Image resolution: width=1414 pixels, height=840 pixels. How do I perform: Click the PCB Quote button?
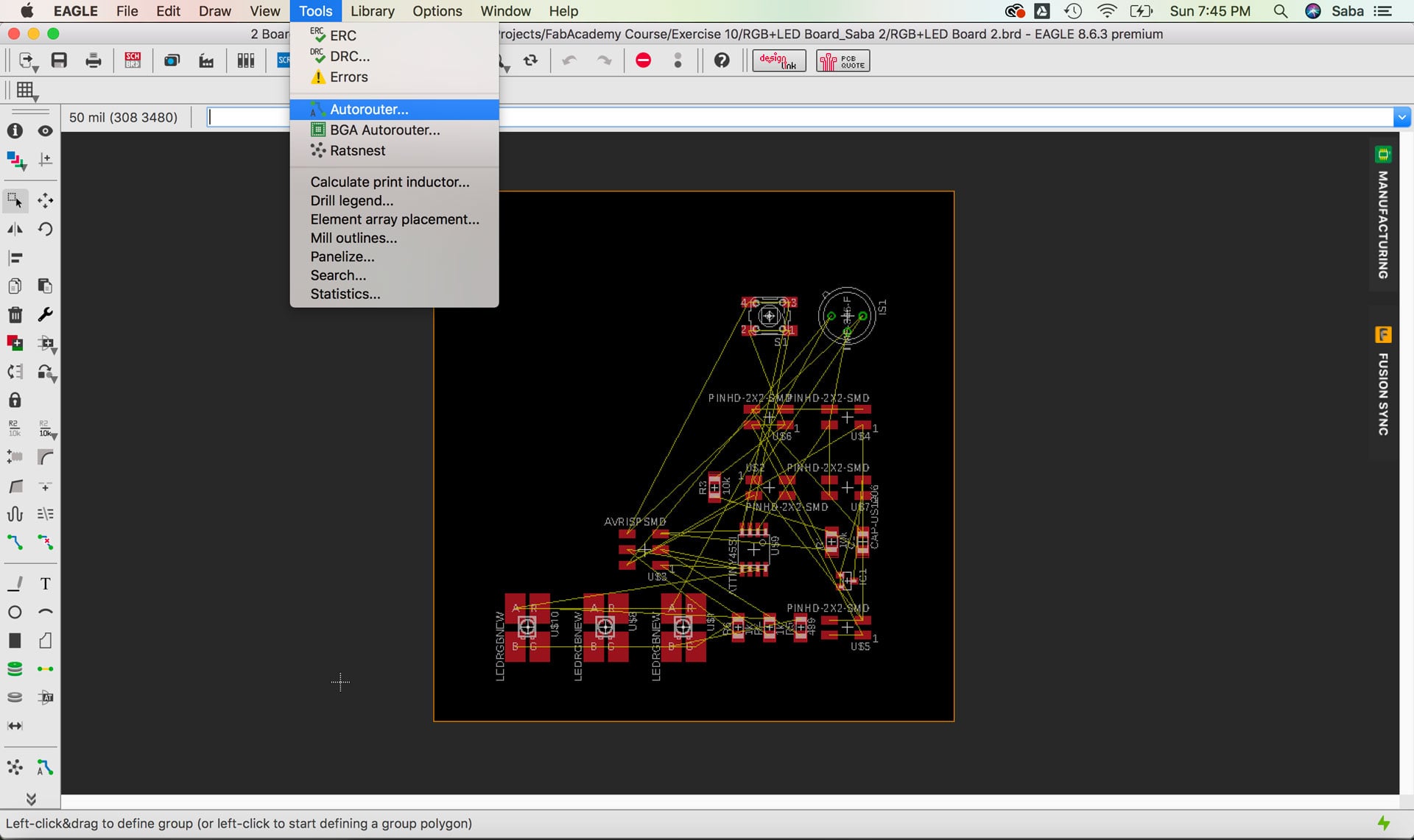click(x=843, y=60)
